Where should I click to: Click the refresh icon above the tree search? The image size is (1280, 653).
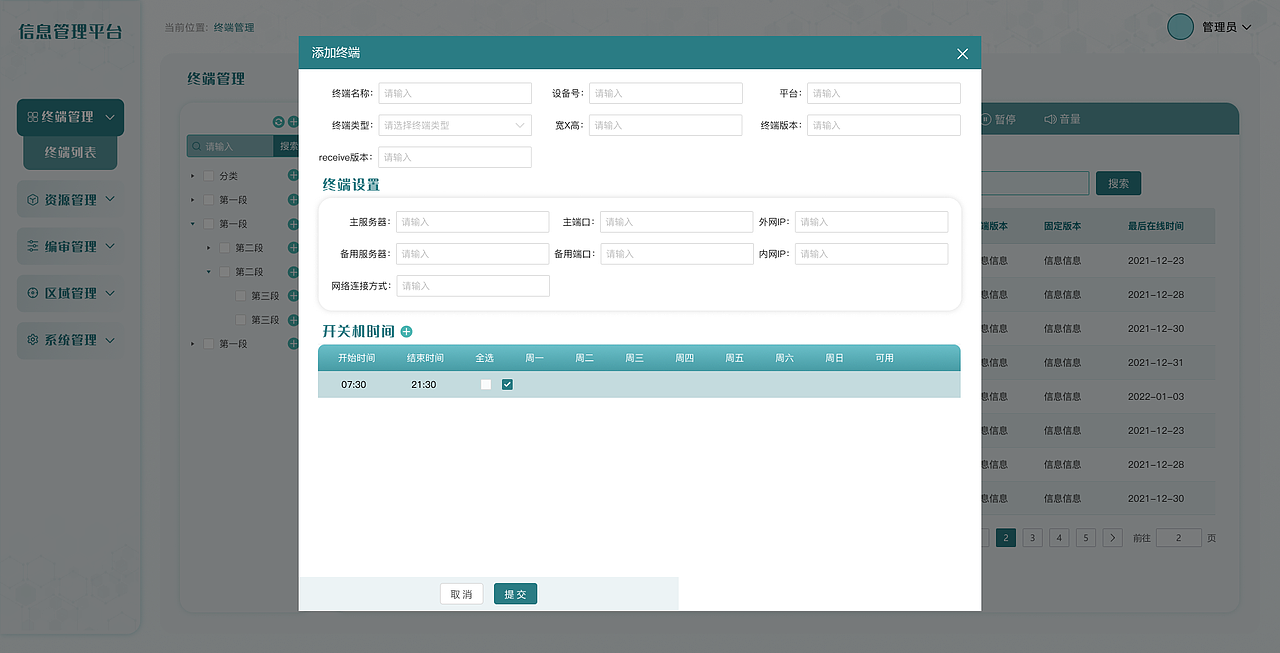click(x=279, y=121)
